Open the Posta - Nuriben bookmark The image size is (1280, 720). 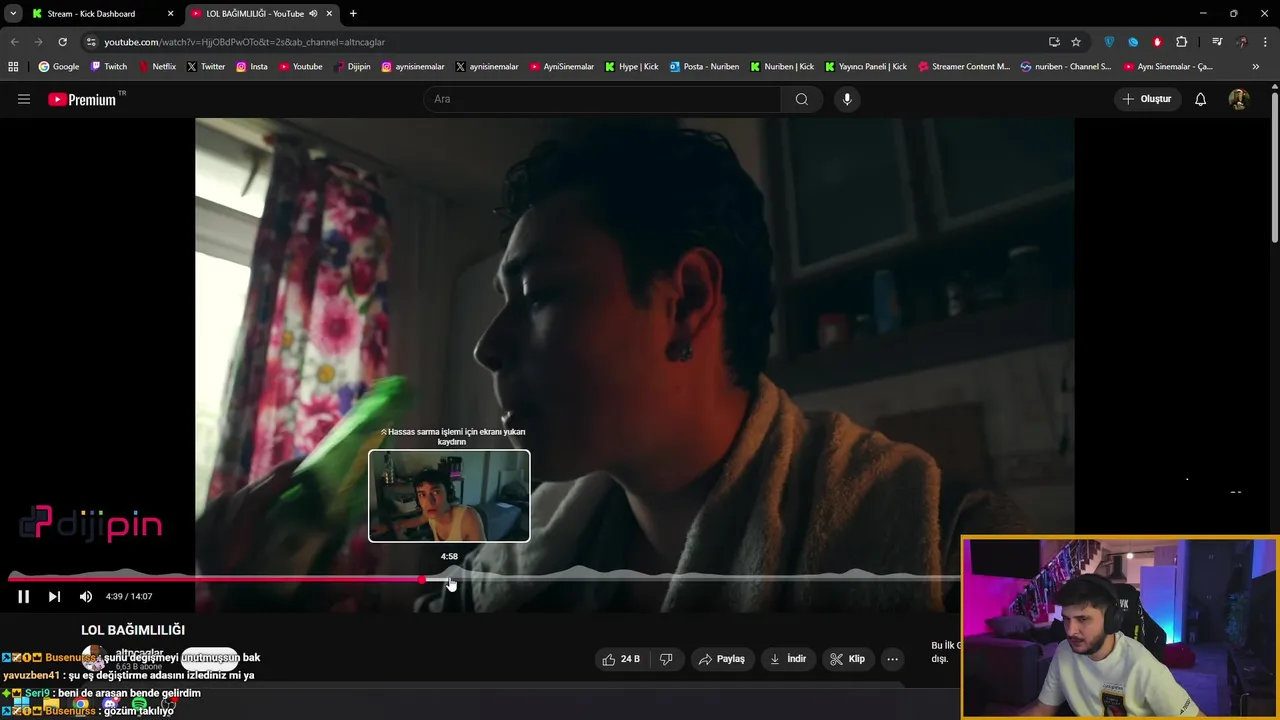(x=704, y=67)
